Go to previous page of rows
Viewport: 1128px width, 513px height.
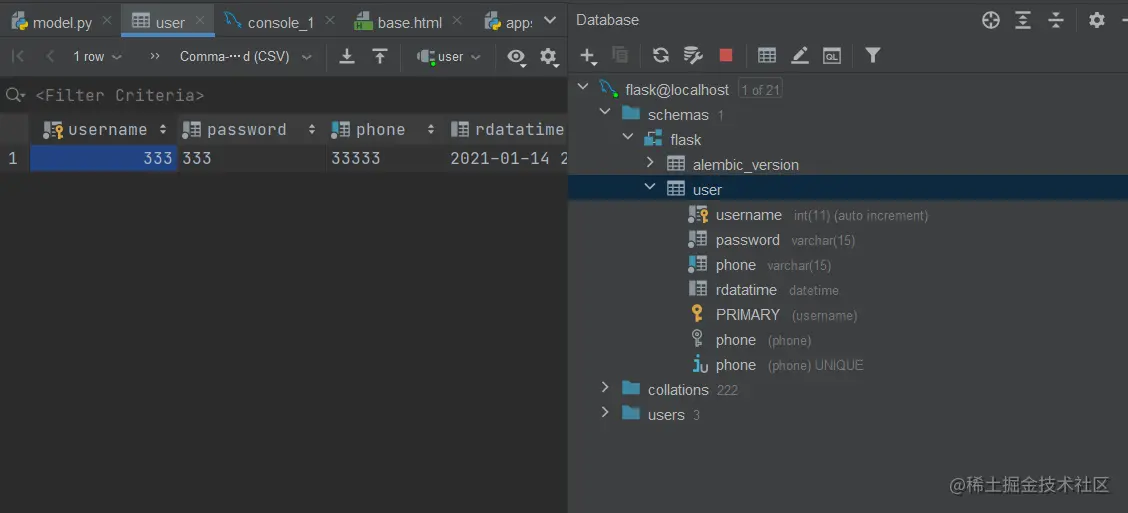(50, 56)
